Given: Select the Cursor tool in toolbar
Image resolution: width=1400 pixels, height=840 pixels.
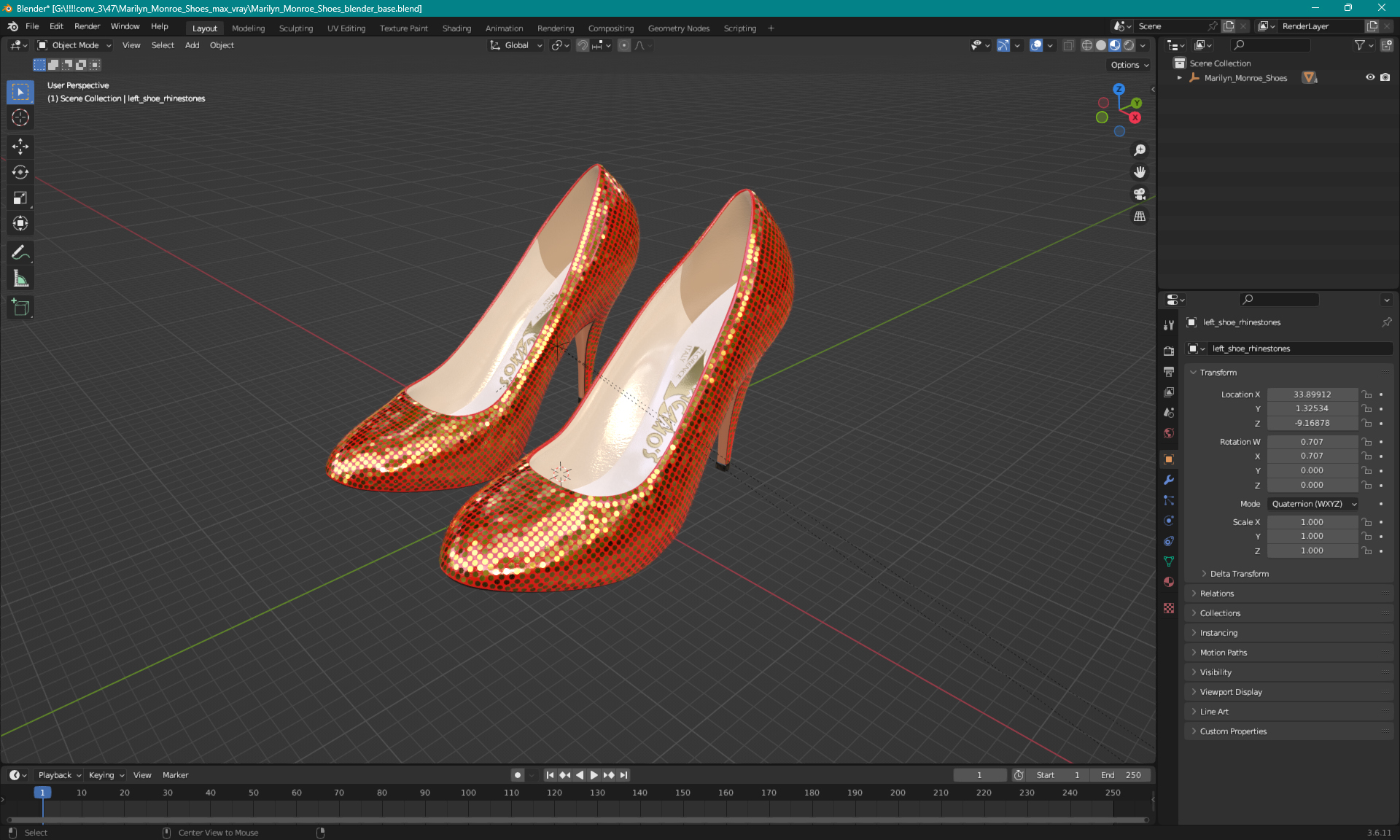Looking at the screenshot, I should tap(20, 117).
